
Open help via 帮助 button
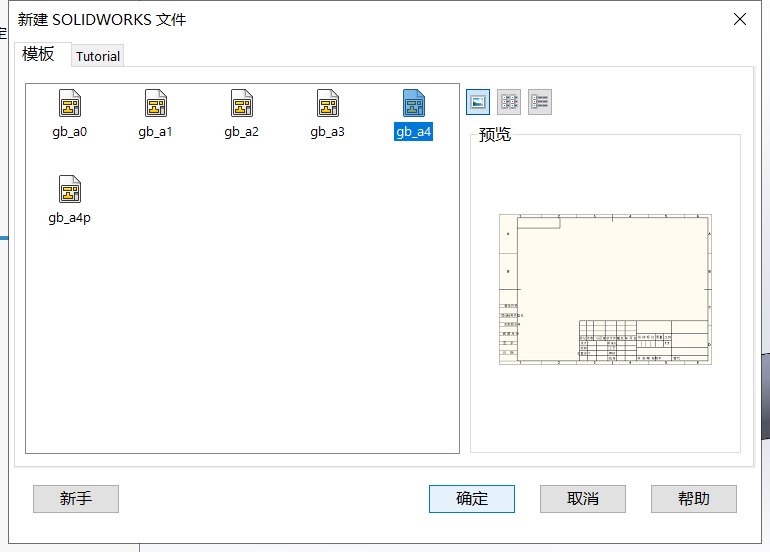tap(693, 499)
